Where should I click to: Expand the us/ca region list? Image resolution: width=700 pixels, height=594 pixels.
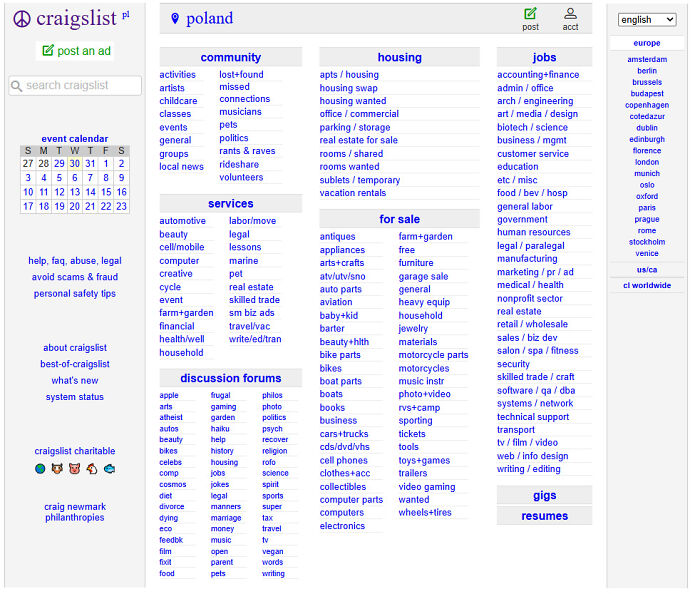click(x=647, y=269)
